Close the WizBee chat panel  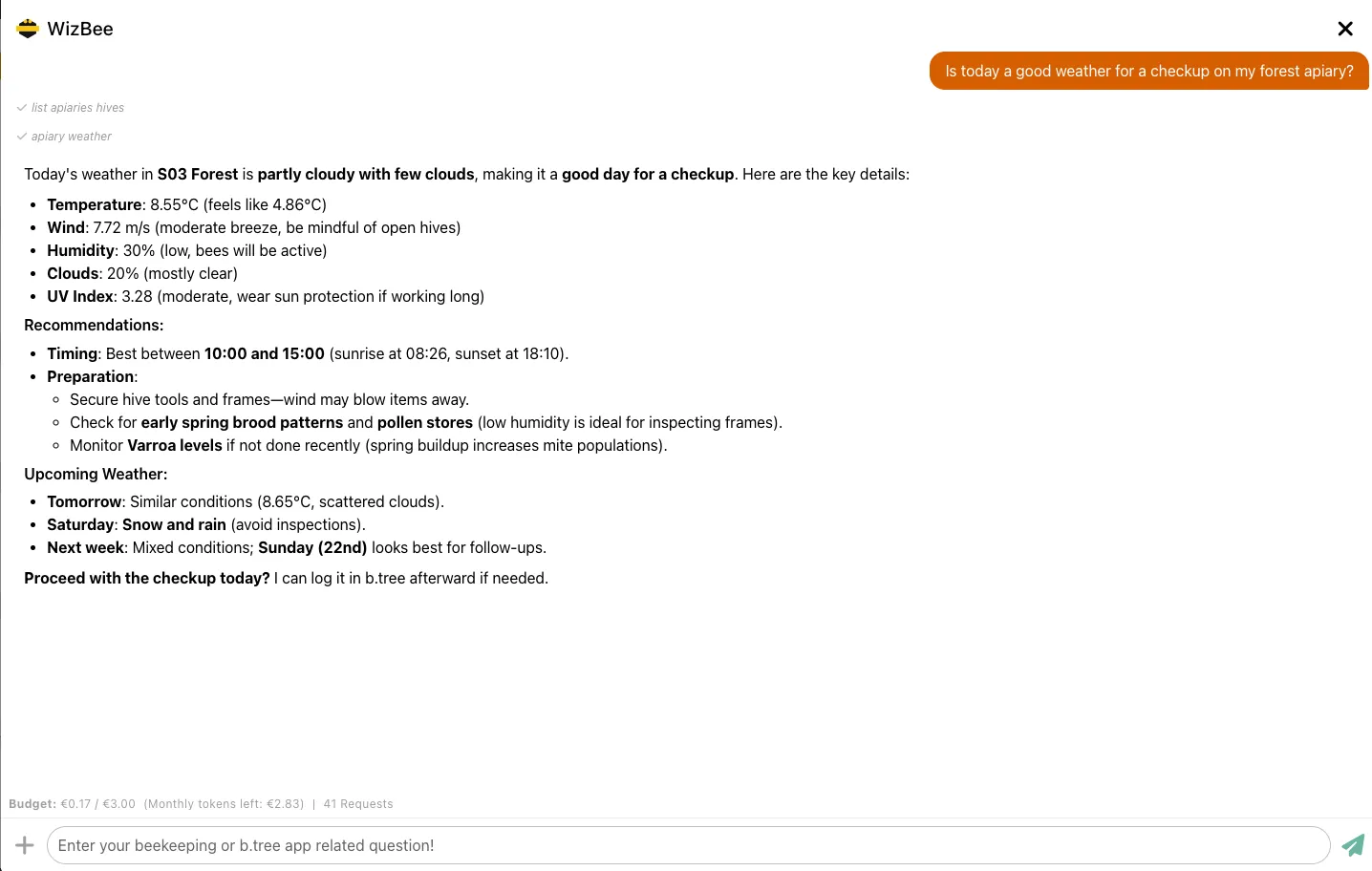tap(1345, 29)
